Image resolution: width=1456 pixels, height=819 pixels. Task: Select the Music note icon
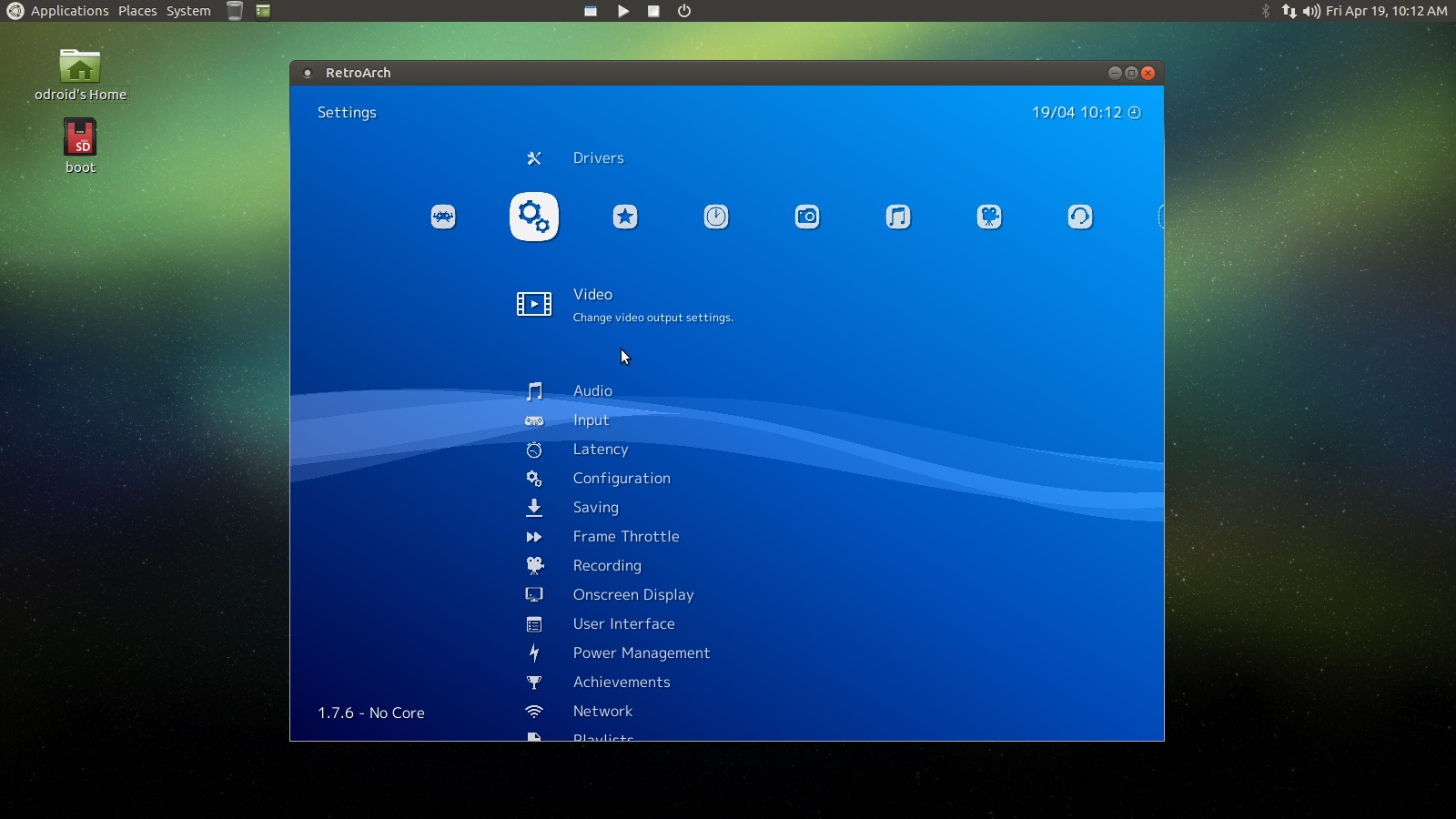pyautogui.click(x=898, y=217)
